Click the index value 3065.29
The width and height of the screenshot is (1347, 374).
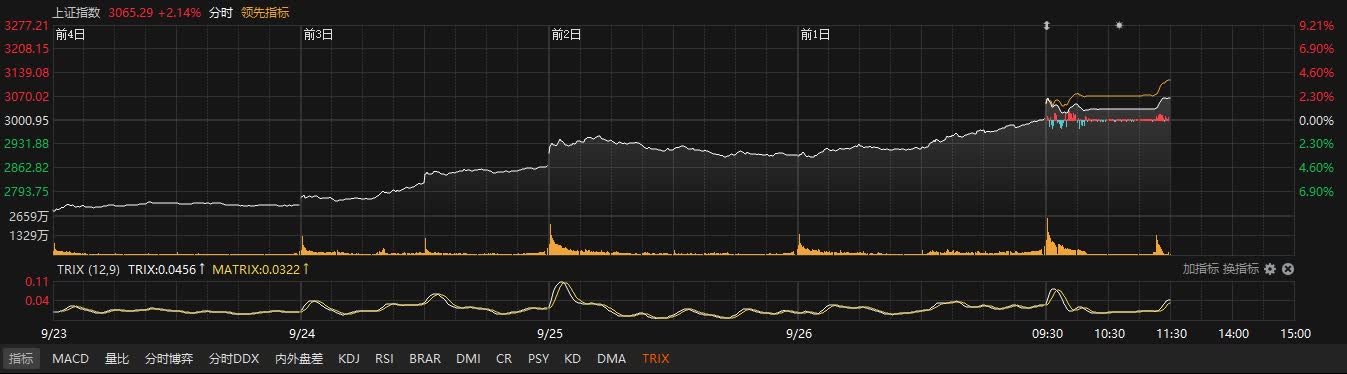130,12
